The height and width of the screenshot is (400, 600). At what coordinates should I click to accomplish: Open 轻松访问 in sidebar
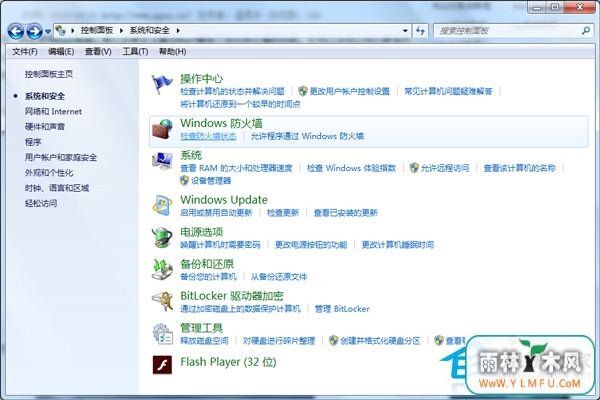(x=41, y=203)
